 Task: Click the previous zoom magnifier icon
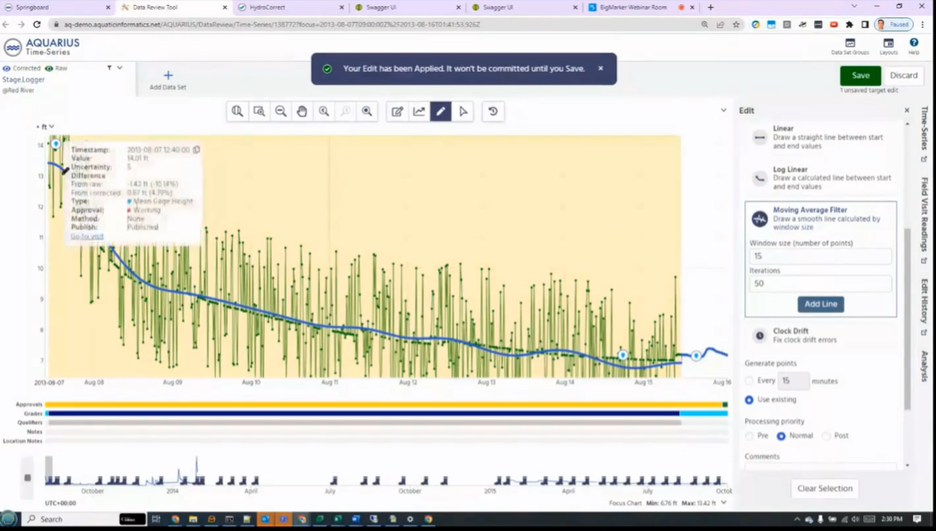click(x=324, y=112)
